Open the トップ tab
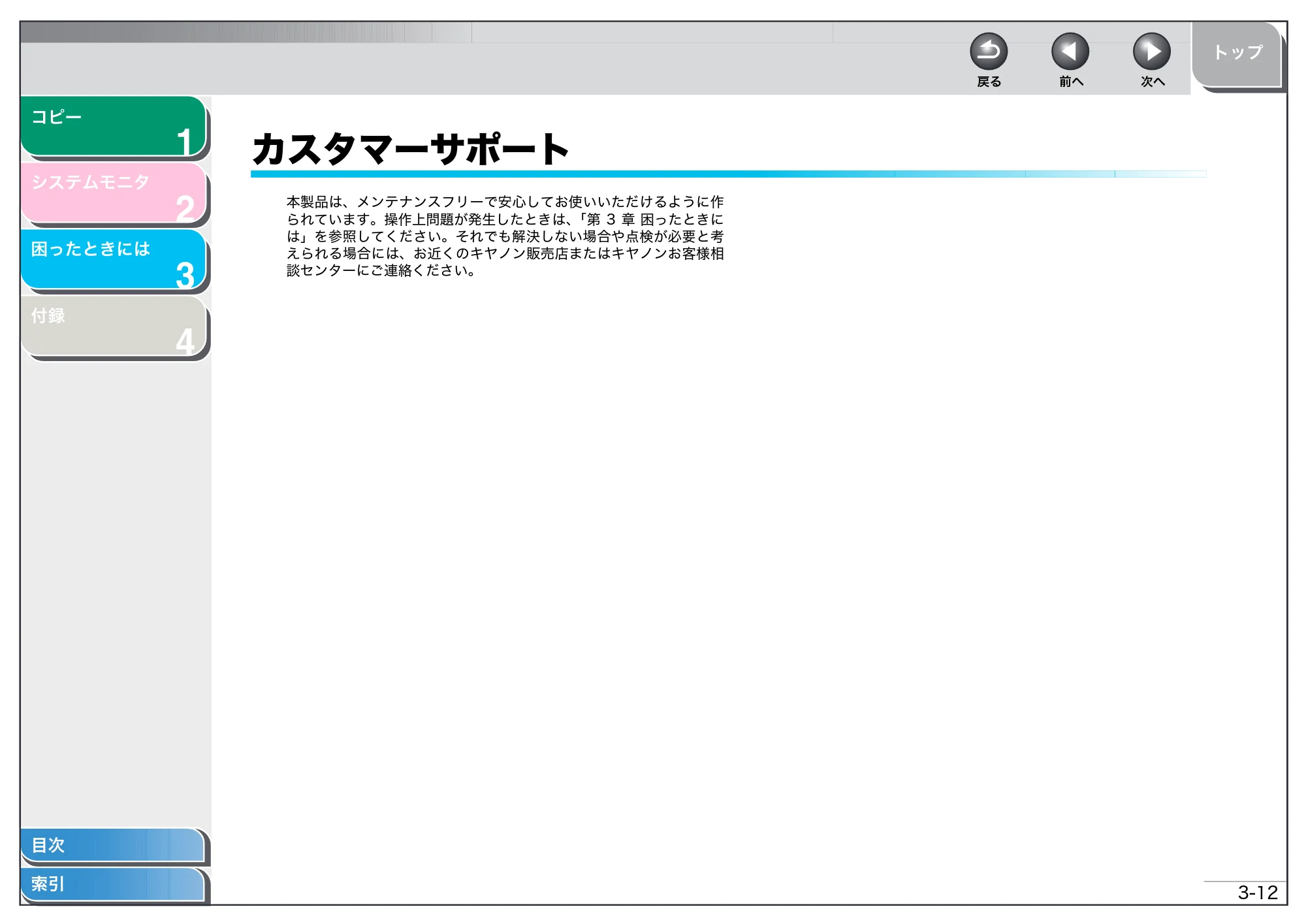 click(x=1237, y=54)
